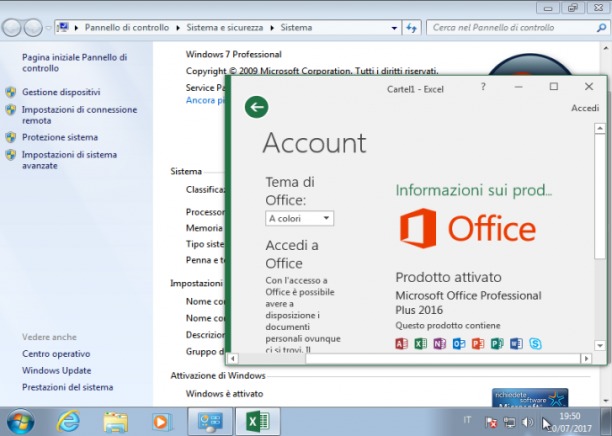Viewport: 612px width, 436px height.
Task: Click Excel horizontal scrollbar left arrow
Action: 233,358
